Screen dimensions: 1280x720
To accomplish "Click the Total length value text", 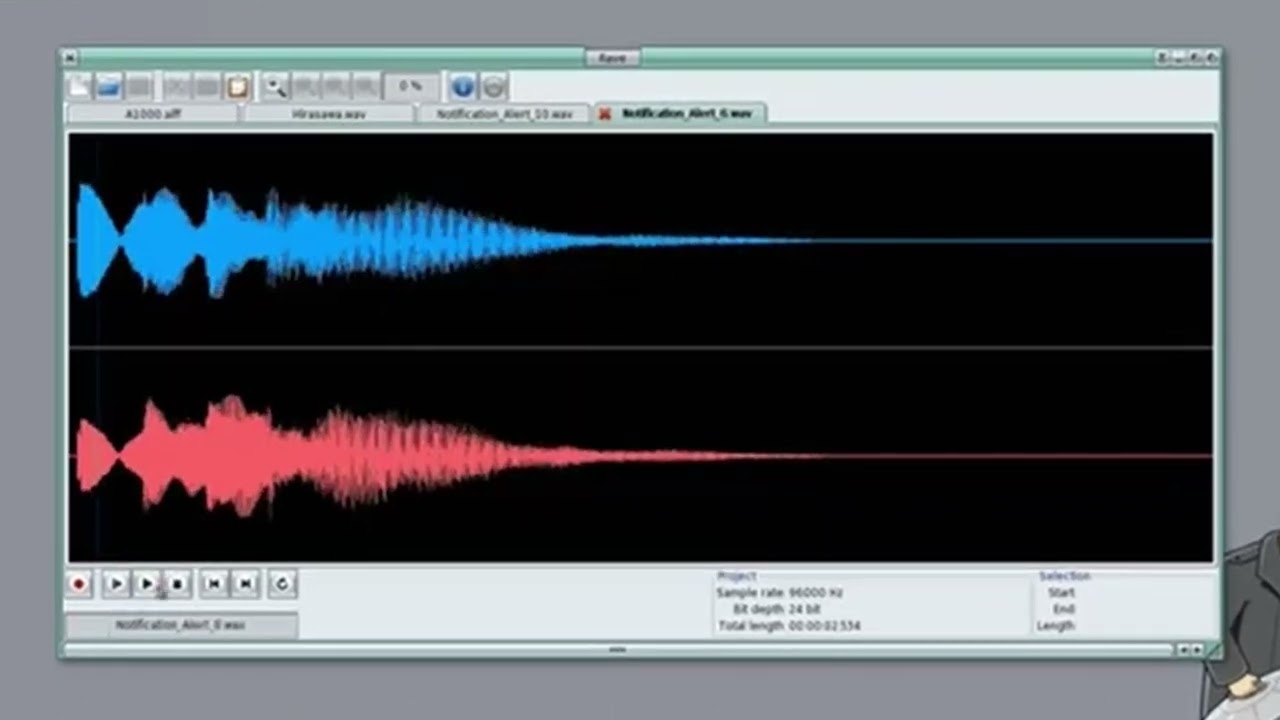I will (x=824, y=626).
